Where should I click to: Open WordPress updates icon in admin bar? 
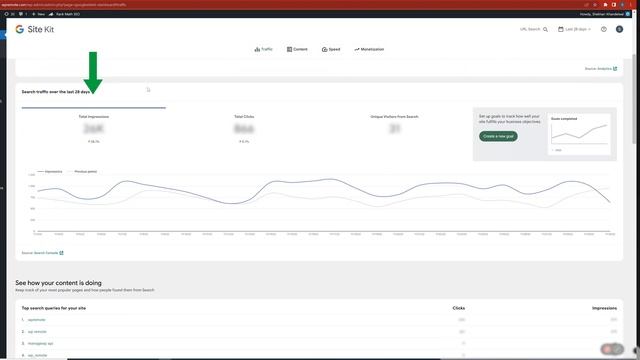[10, 14]
